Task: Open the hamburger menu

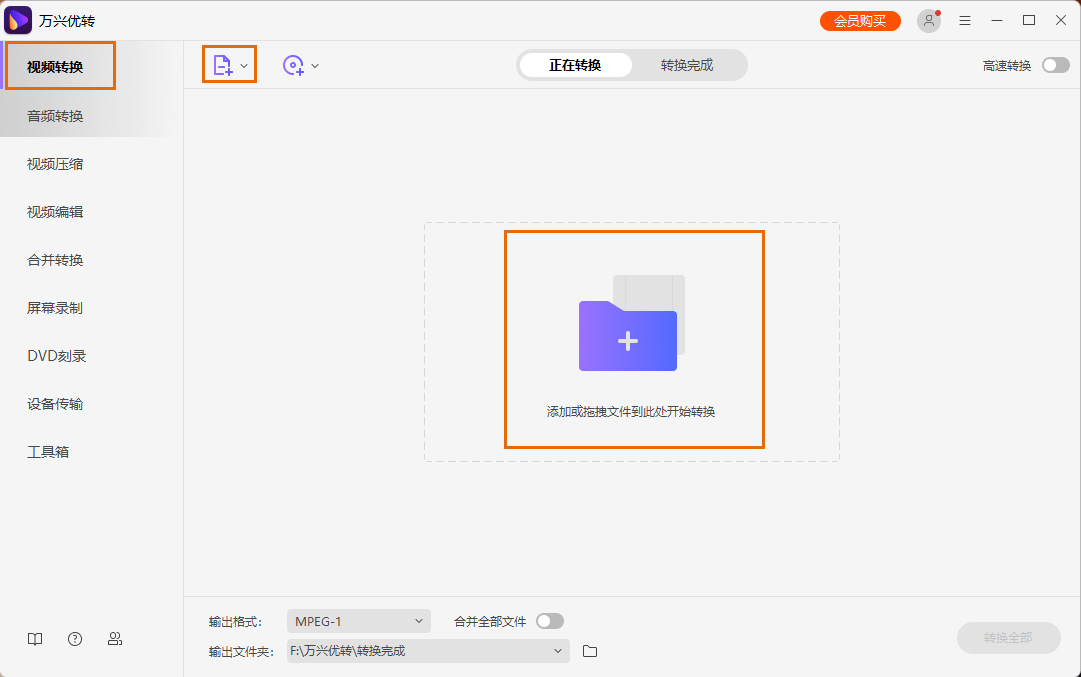Action: tap(964, 20)
